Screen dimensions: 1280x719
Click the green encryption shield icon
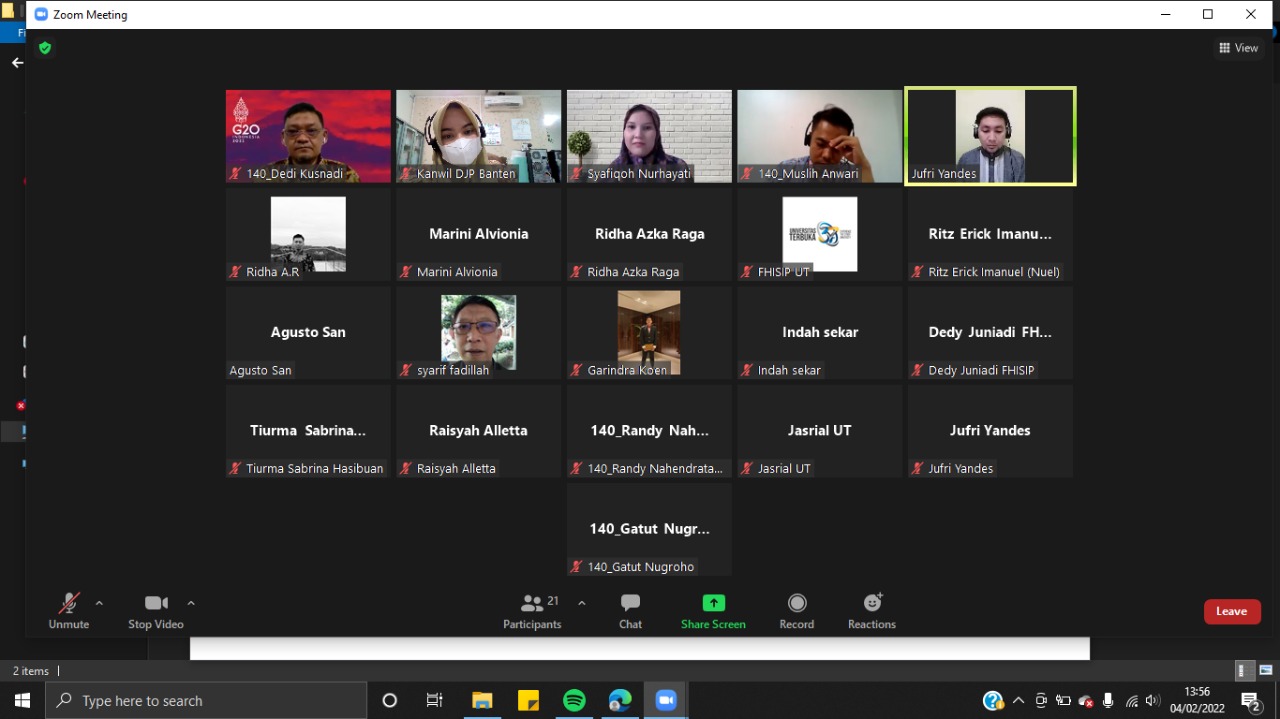point(44,48)
